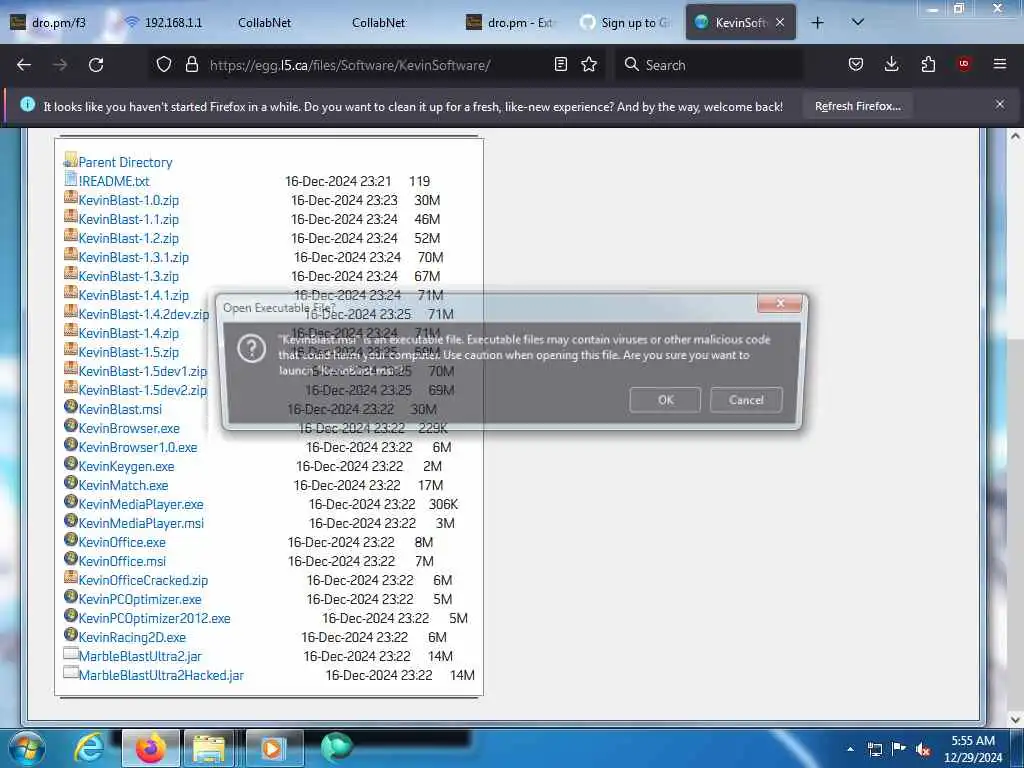Image resolution: width=1024 pixels, height=768 pixels.
Task: Toggle reader view icon in address bar
Action: click(x=560, y=65)
